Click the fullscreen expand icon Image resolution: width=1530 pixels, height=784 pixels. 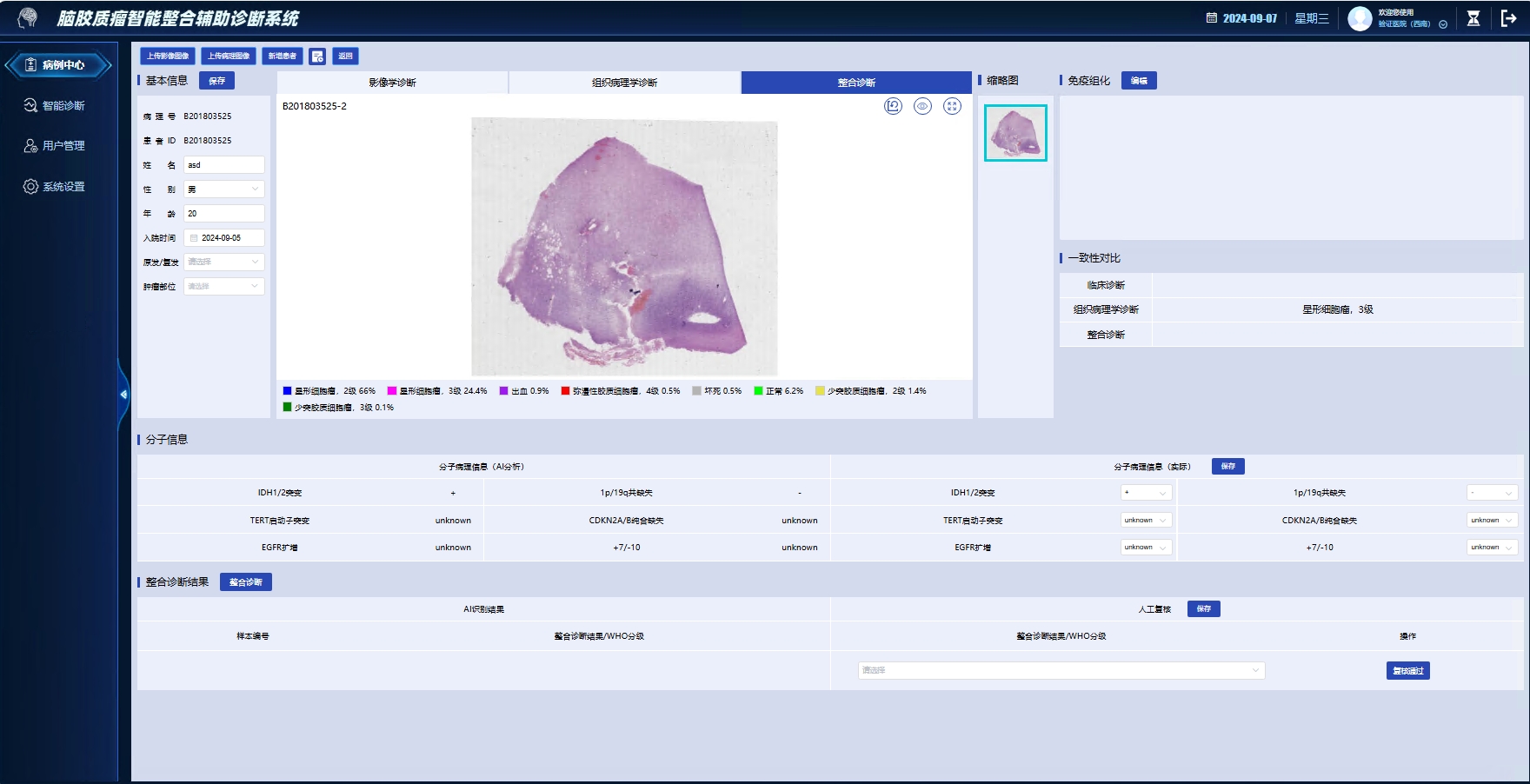tap(952, 106)
